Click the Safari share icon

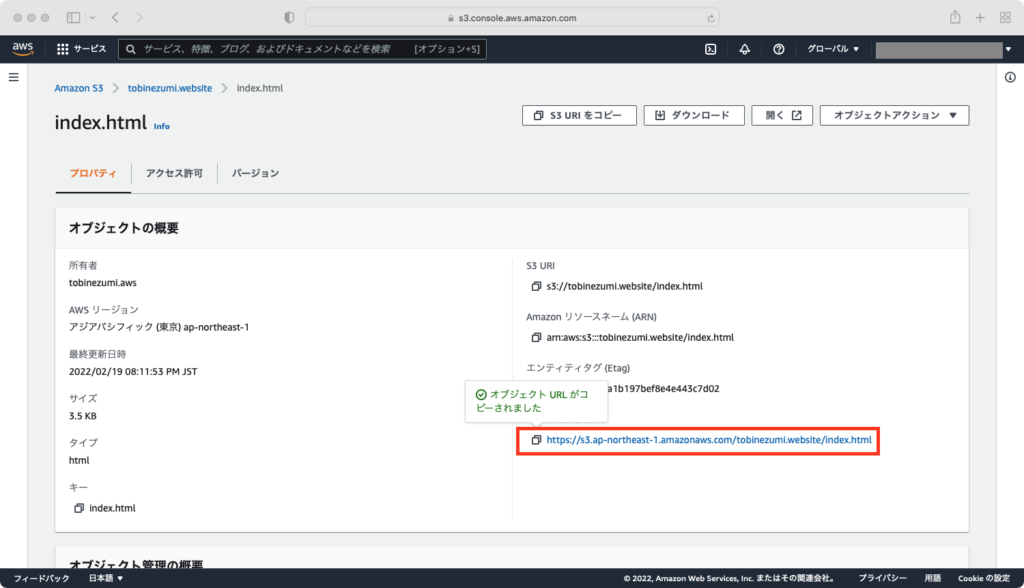click(955, 18)
